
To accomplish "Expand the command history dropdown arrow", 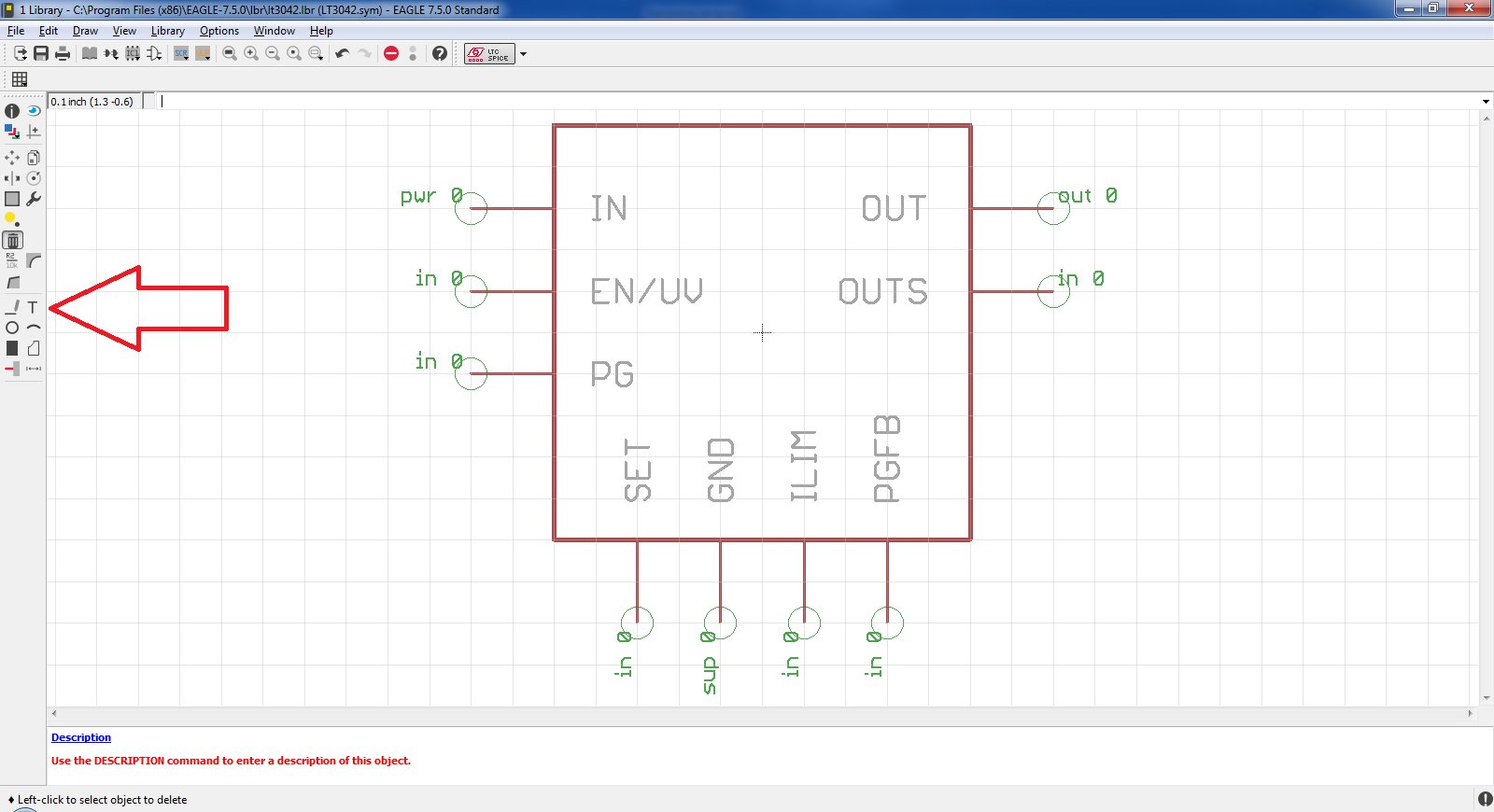I will (x=1486, y=101).
